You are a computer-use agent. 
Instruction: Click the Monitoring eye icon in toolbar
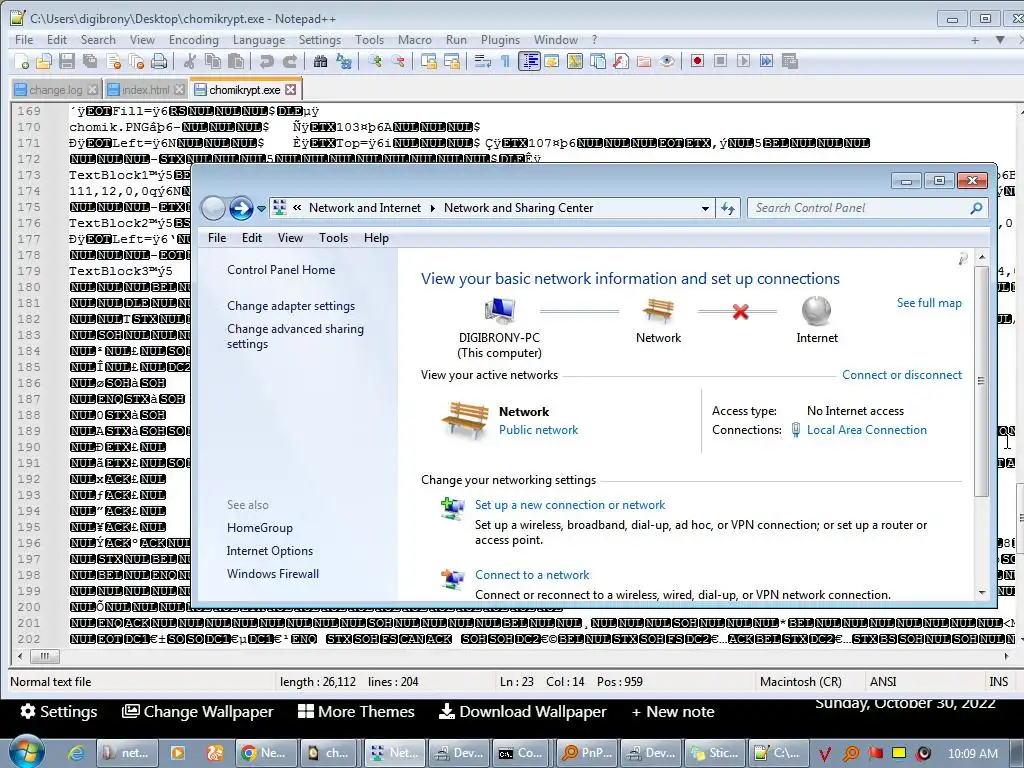click(667, 61)
